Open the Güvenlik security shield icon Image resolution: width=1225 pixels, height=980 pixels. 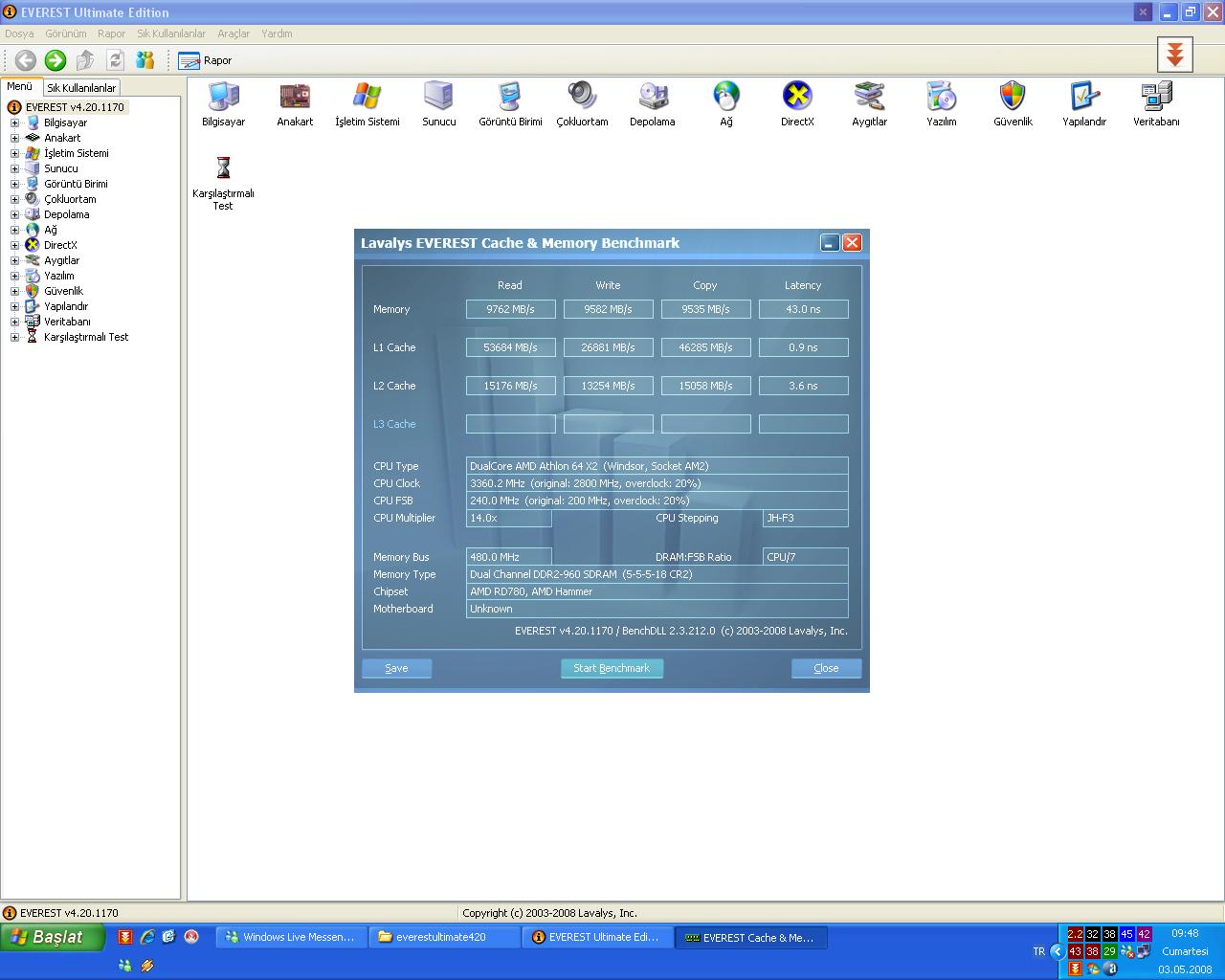pyautogui.click(x=1013, y=104)
